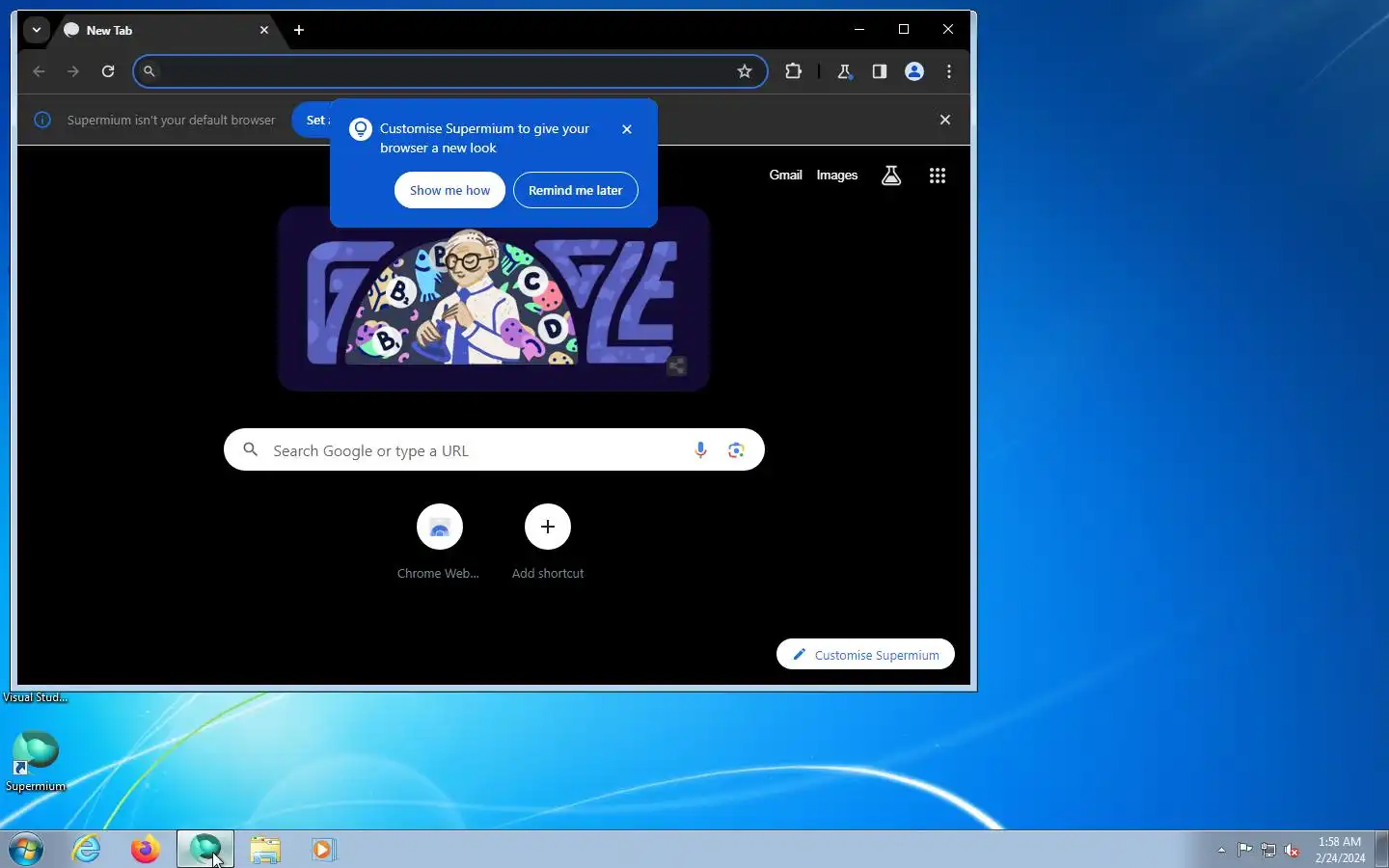Click Remind me later button

tap(575, 190)
